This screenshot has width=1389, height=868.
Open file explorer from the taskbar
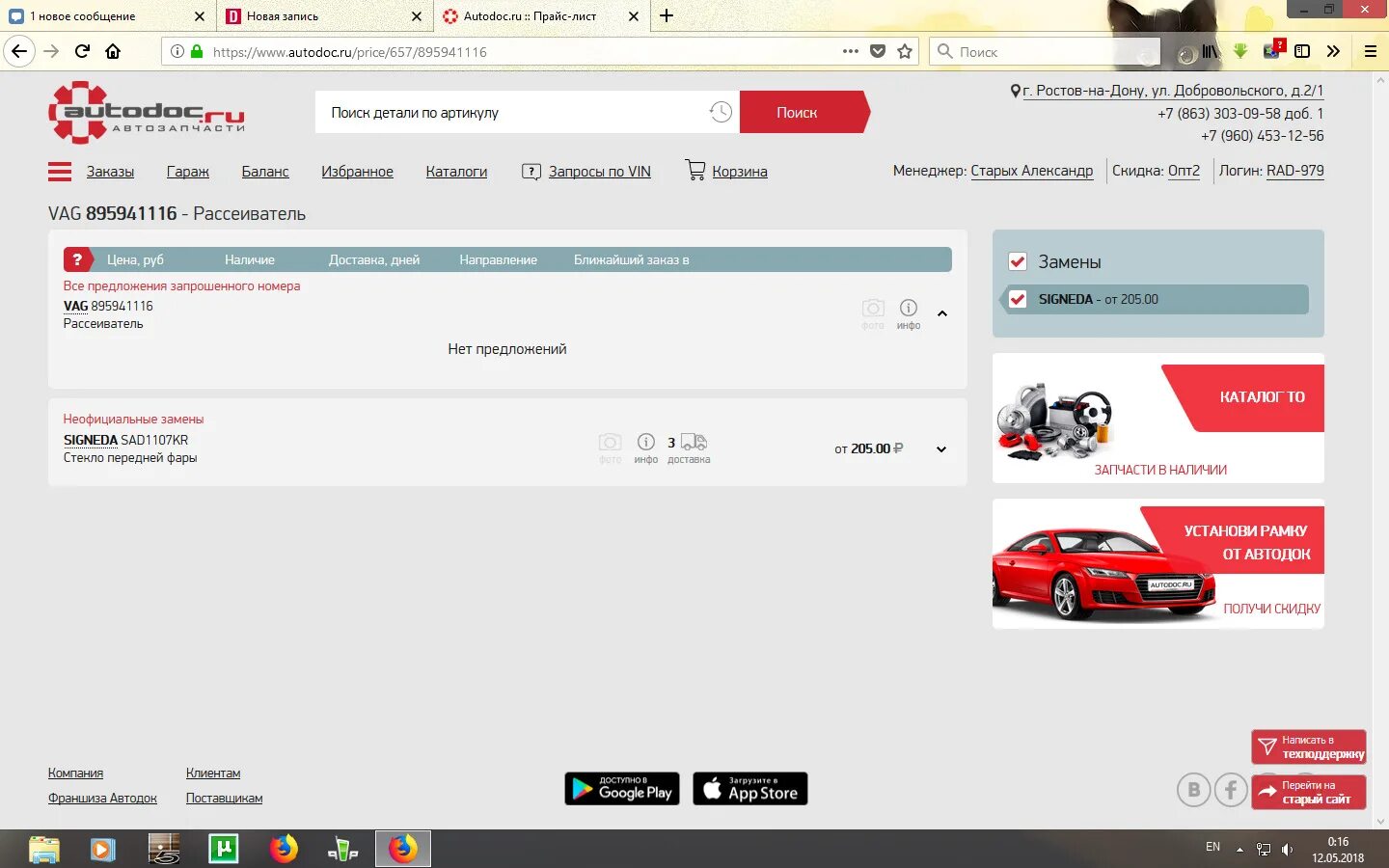pos(44,849)
